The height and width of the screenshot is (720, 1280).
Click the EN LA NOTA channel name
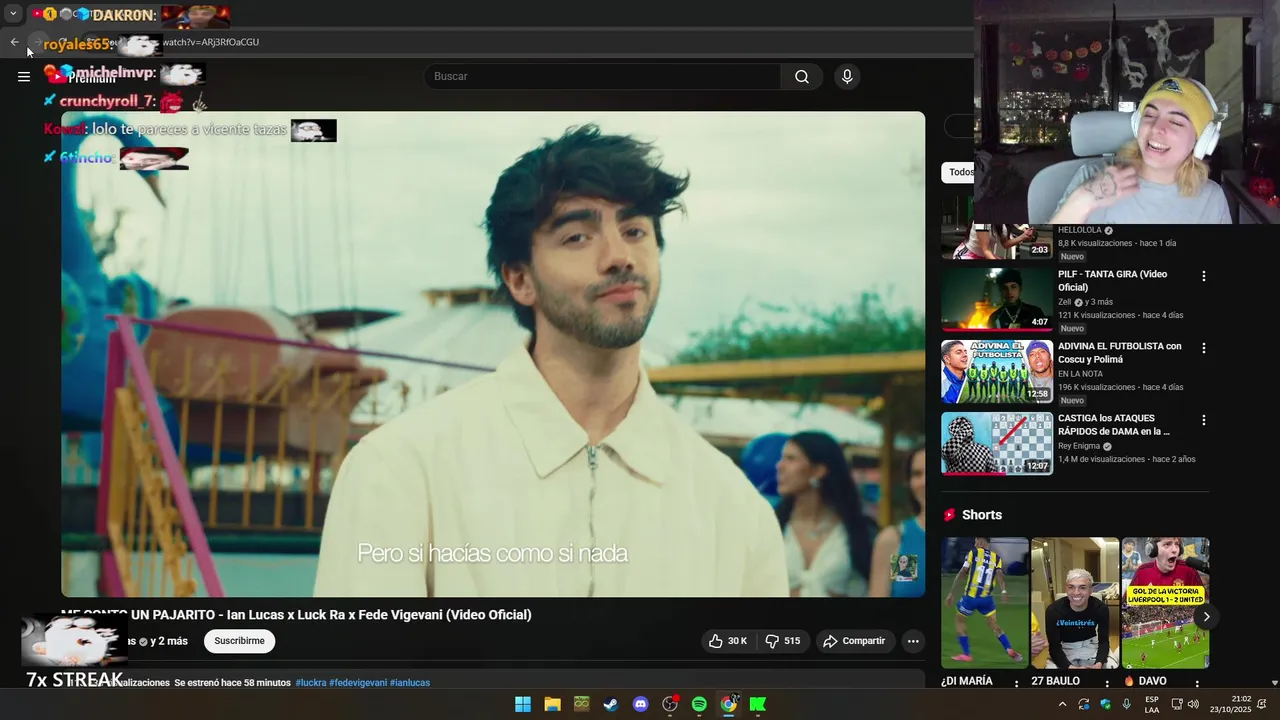click(x=1080, y=374)
